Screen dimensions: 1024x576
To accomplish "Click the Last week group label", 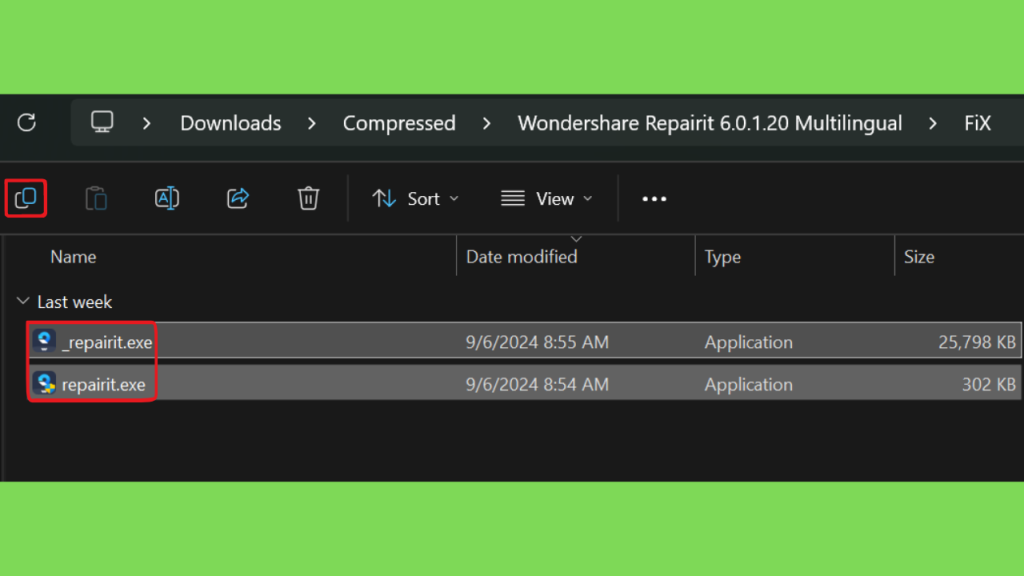I will pyautogui.click(x=74, y=302).
